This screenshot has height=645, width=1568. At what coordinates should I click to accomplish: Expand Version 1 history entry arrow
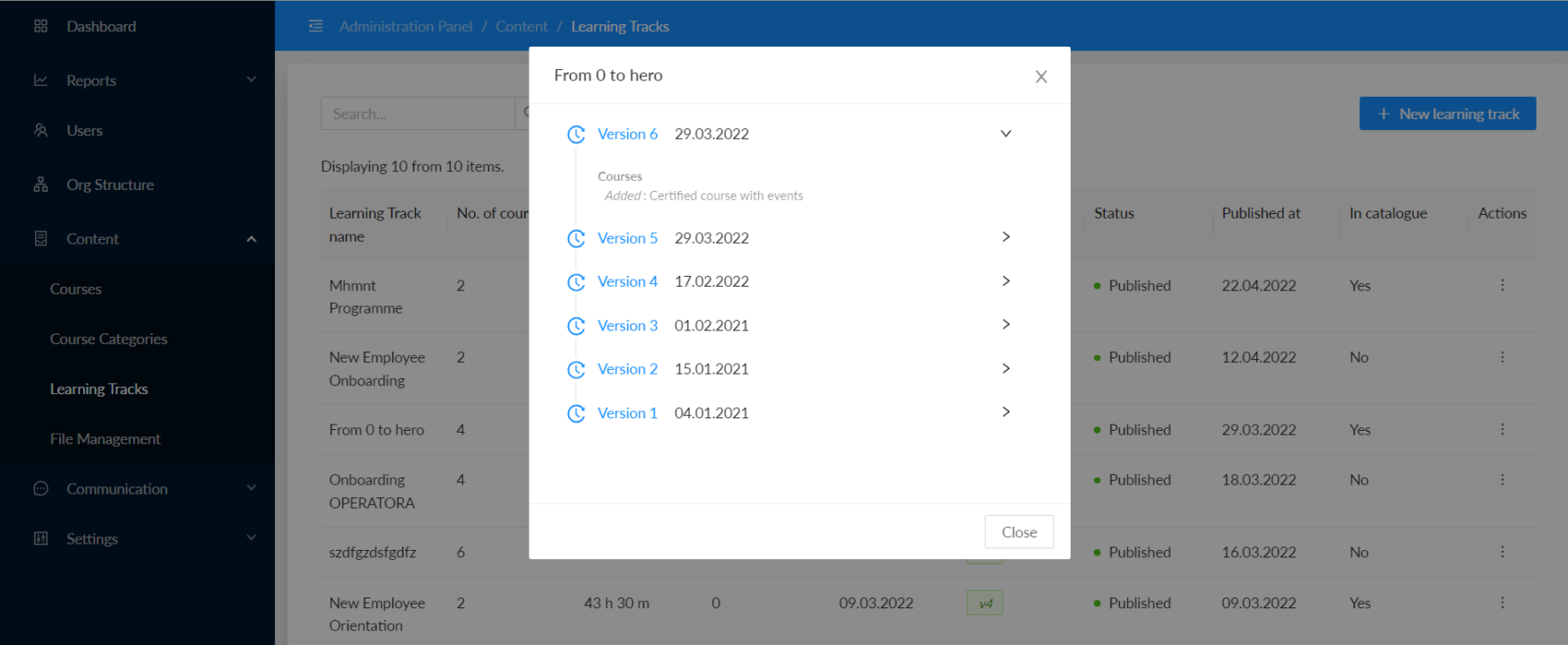1005,412
